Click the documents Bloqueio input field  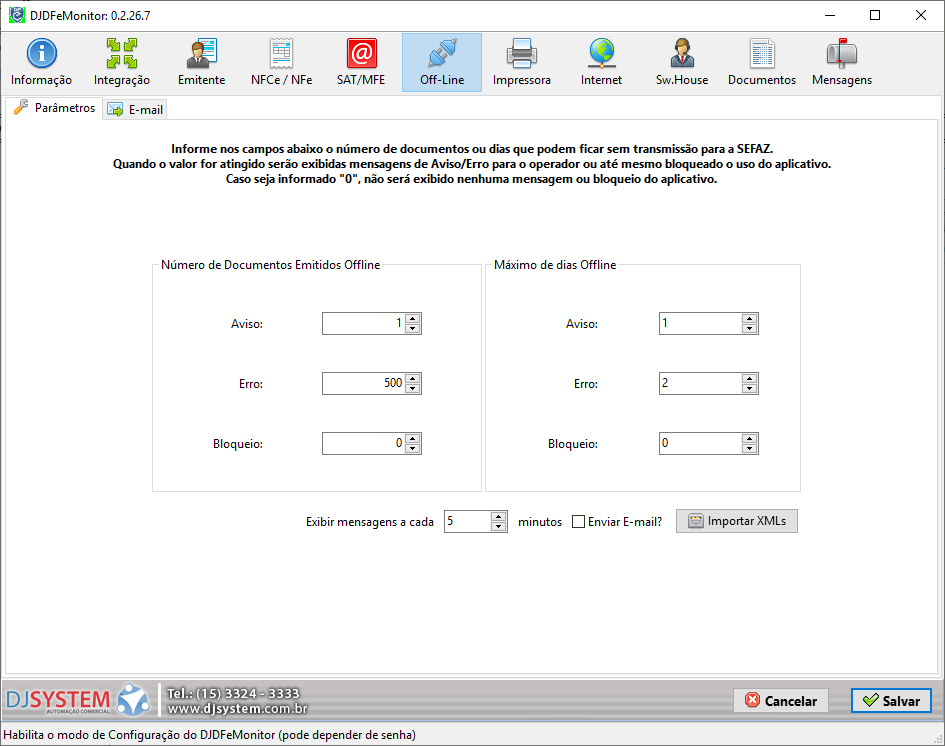[363, 444]
